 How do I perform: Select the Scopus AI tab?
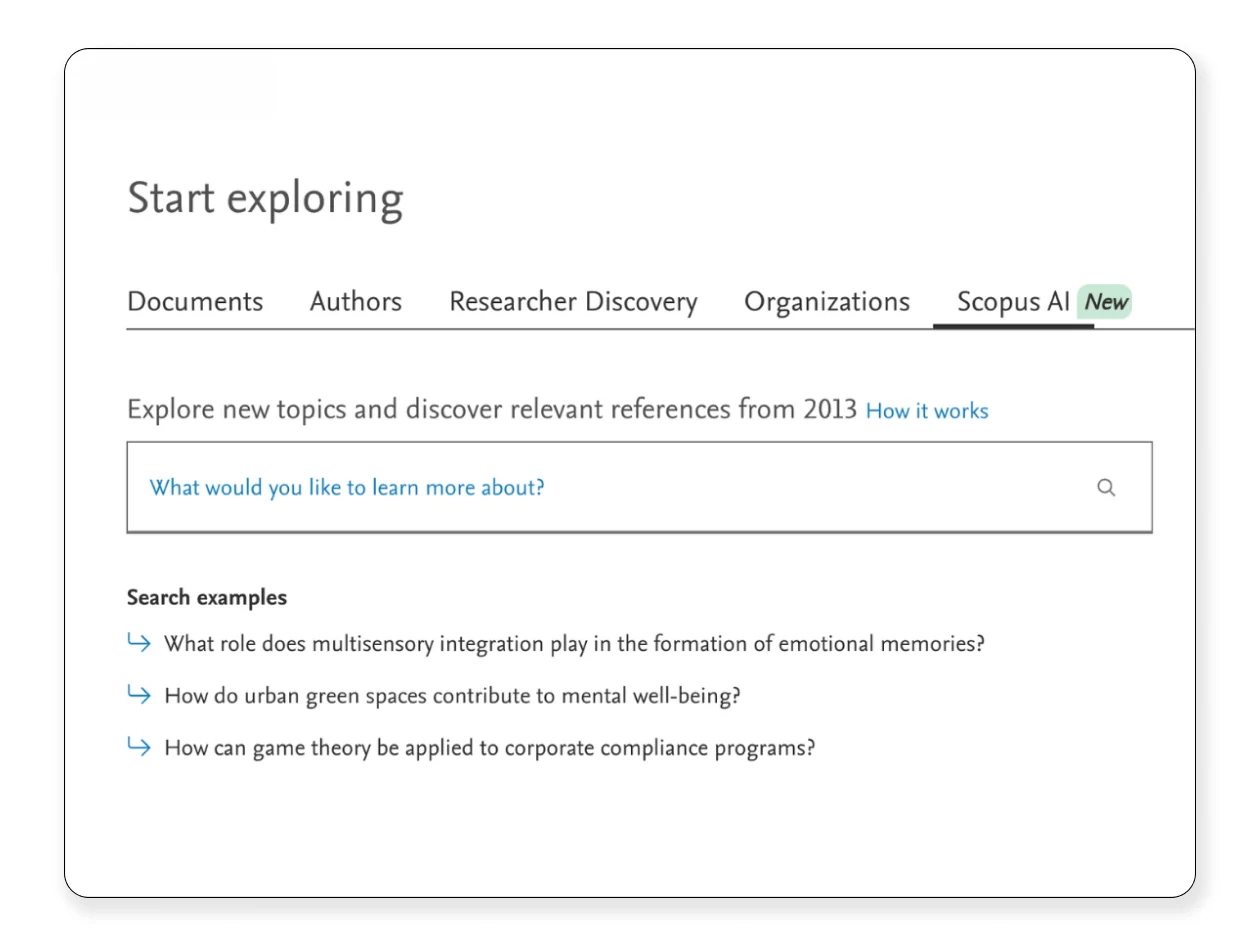point(1013,302)
